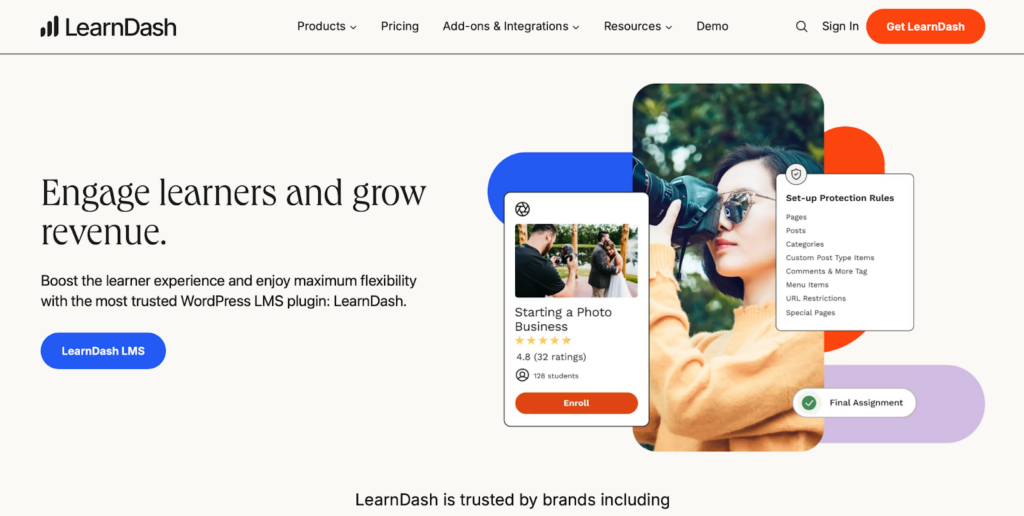Click the green checkmark beside Final Assignment
The width and height of the screenshot is (1024, 516).
click(809, 403)
